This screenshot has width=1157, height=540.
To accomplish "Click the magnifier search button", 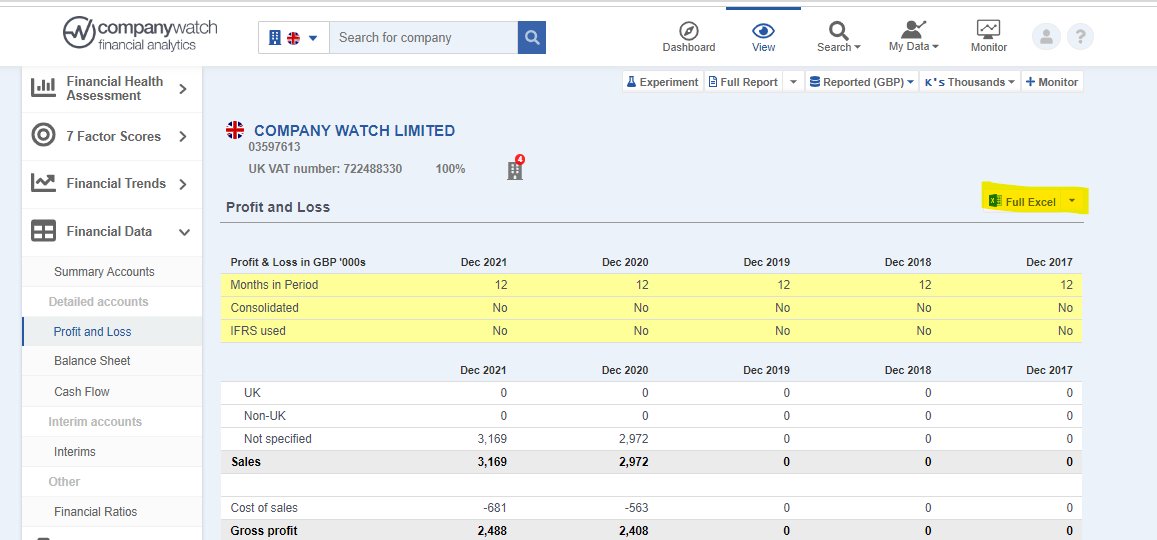I will pyautogui.click(x=531, y=38).
